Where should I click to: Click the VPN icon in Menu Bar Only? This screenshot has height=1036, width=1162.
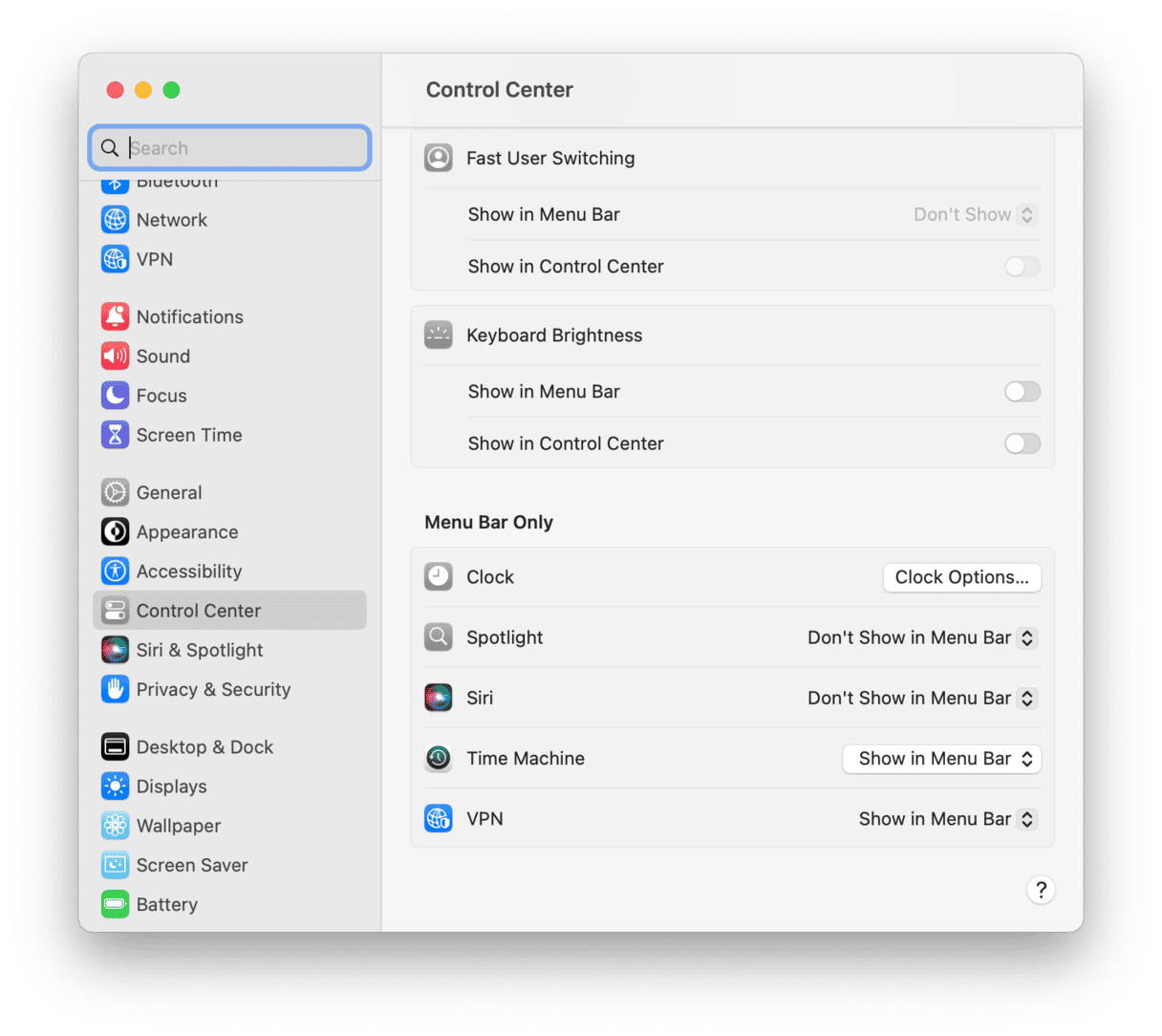click(x=439, y=819)
